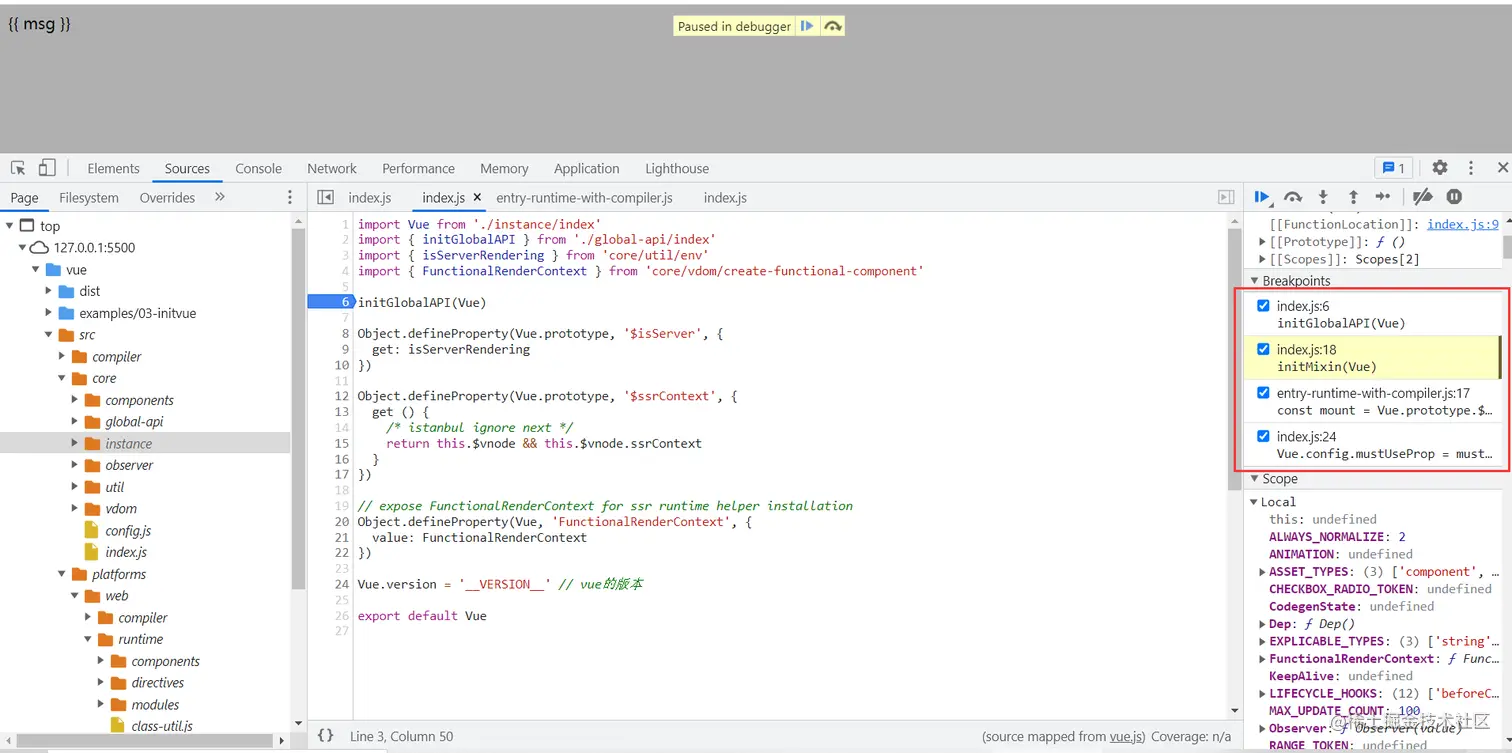Image resolution: width=1512 pixels, height=753 pixels.
Task: Click the MAX_UPDATE_COUNT value 100
Action: point(1410,711)
